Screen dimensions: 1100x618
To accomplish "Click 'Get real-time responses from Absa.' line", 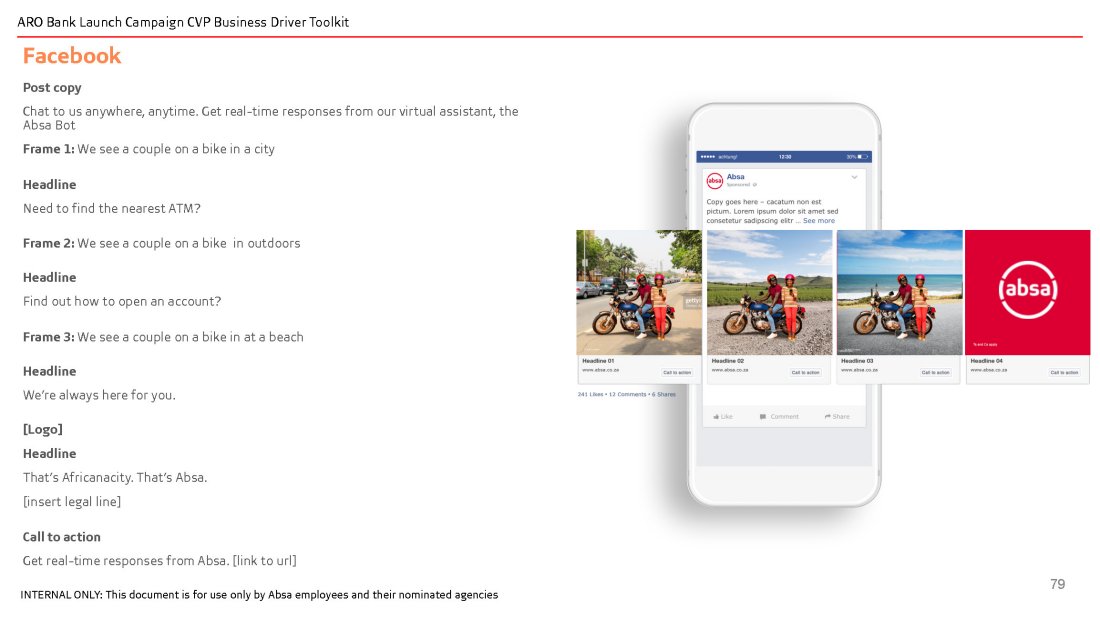I will [126, 560].
